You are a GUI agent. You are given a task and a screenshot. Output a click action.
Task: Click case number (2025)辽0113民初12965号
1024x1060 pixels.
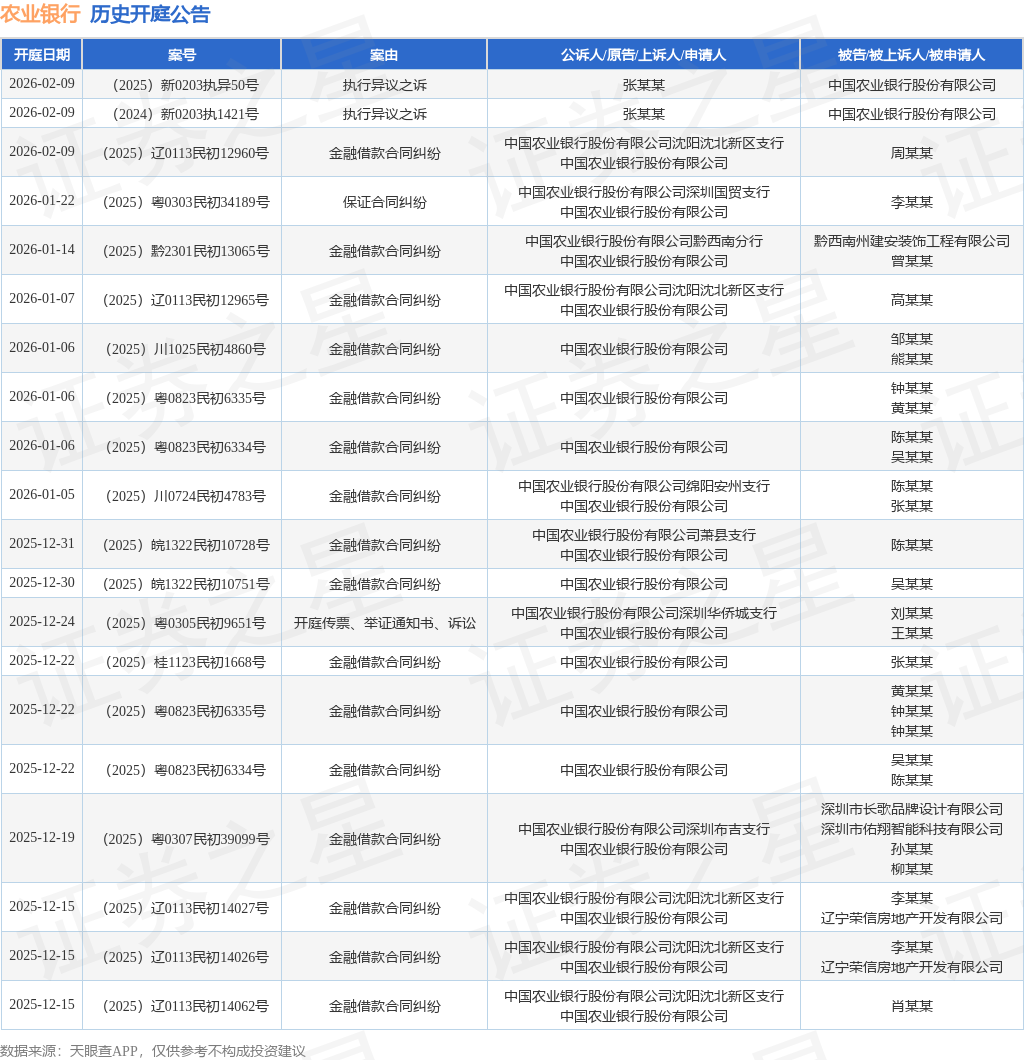click(182, 300)
